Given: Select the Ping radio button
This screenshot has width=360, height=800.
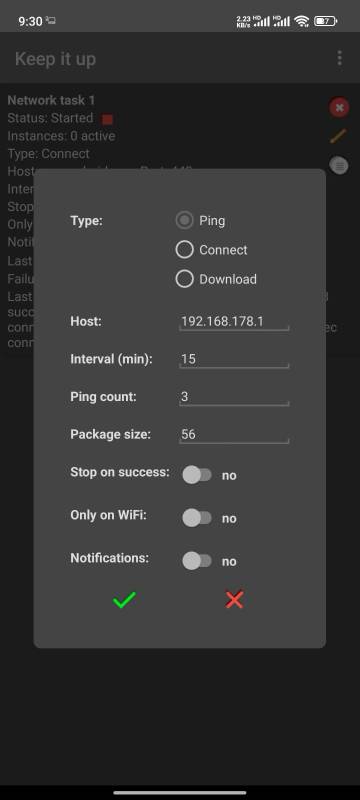Looking at the screenshot, I should pos(185,220).
